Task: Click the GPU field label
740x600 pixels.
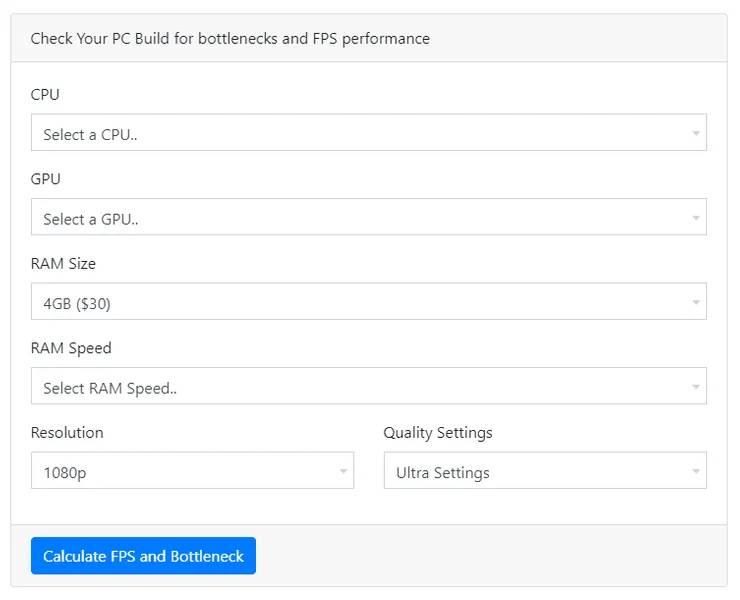Action: 45,179
